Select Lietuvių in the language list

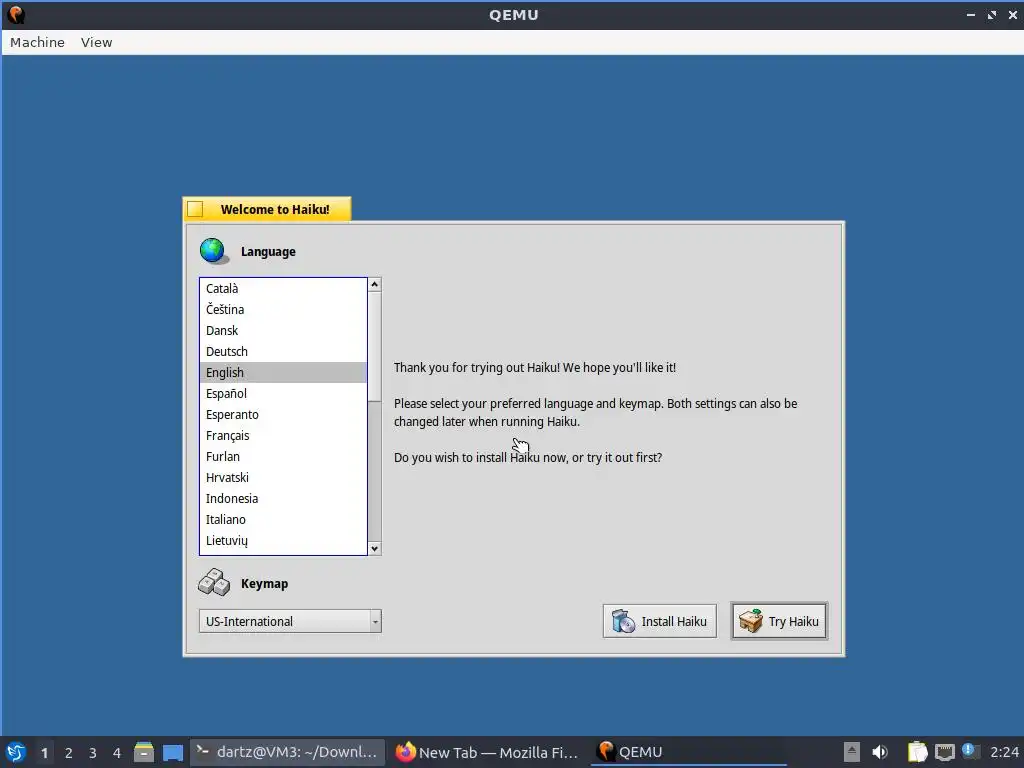point(283,540)
